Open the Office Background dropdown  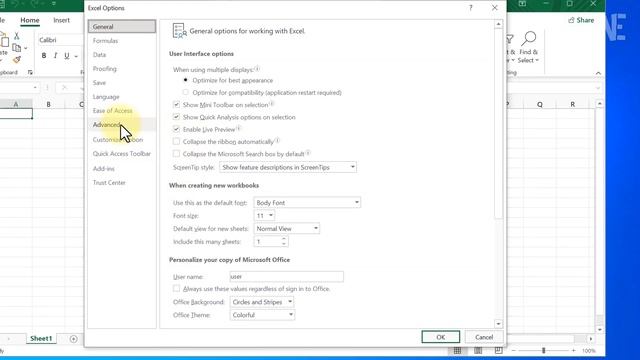(x=262, y=302)
